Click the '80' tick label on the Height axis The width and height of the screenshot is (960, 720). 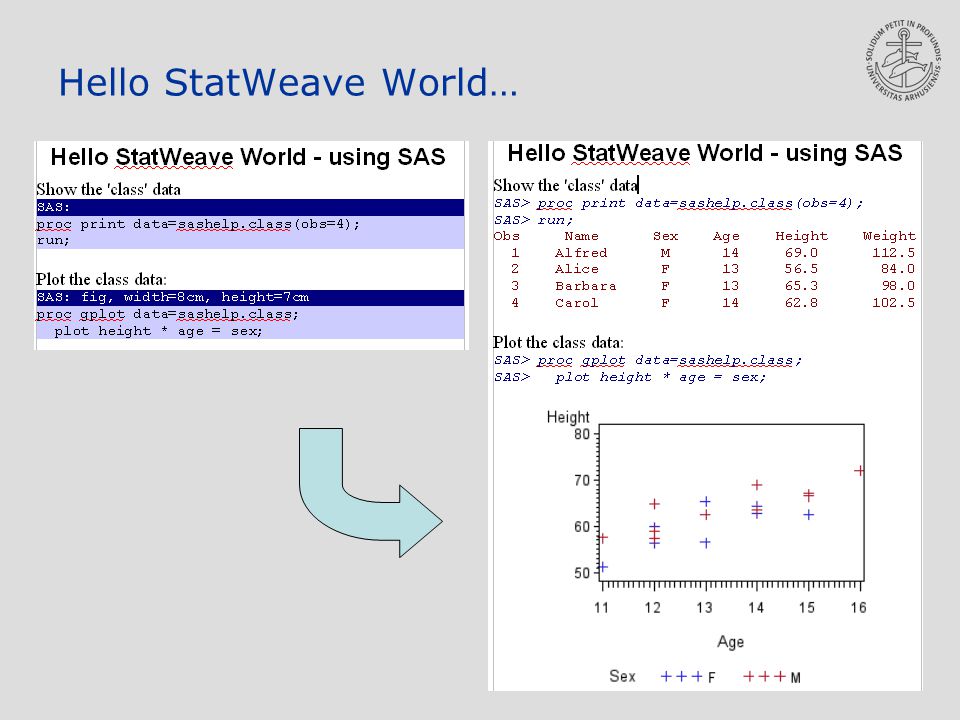point(582,434)
